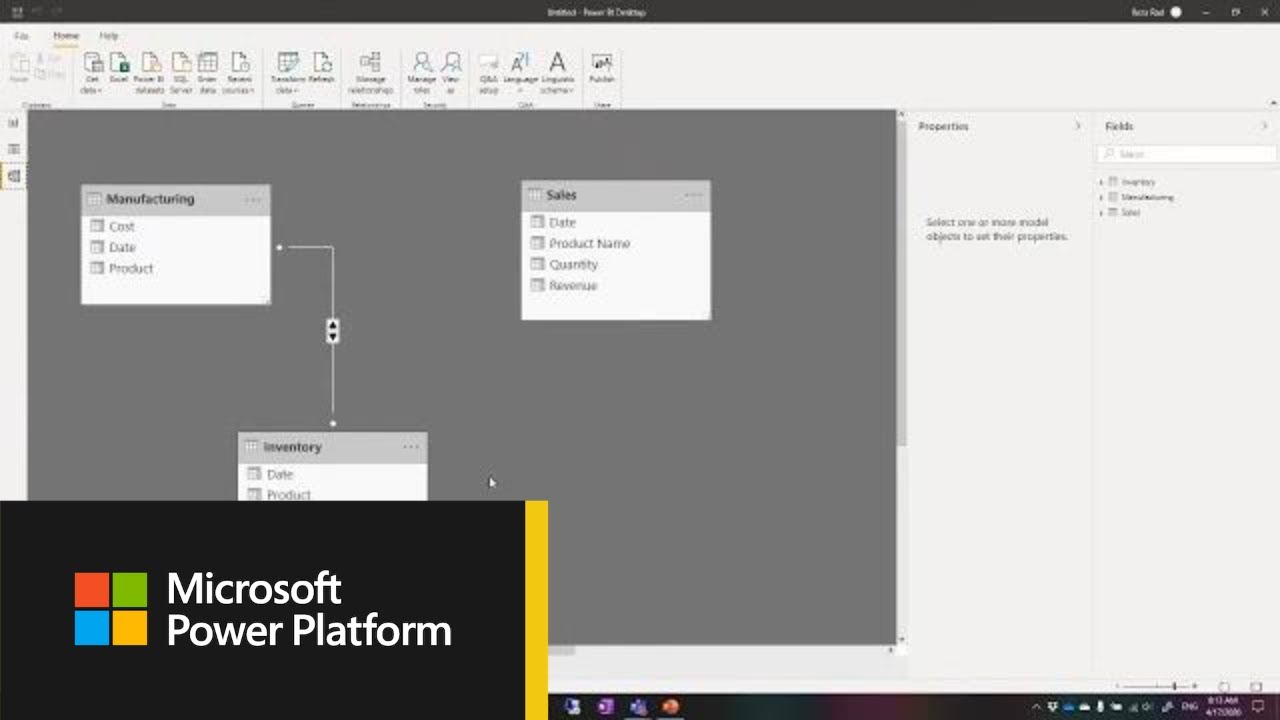Viewport: 1280px width, 720px height.
Task: Import data from Excel
Action: pos(119,68)
